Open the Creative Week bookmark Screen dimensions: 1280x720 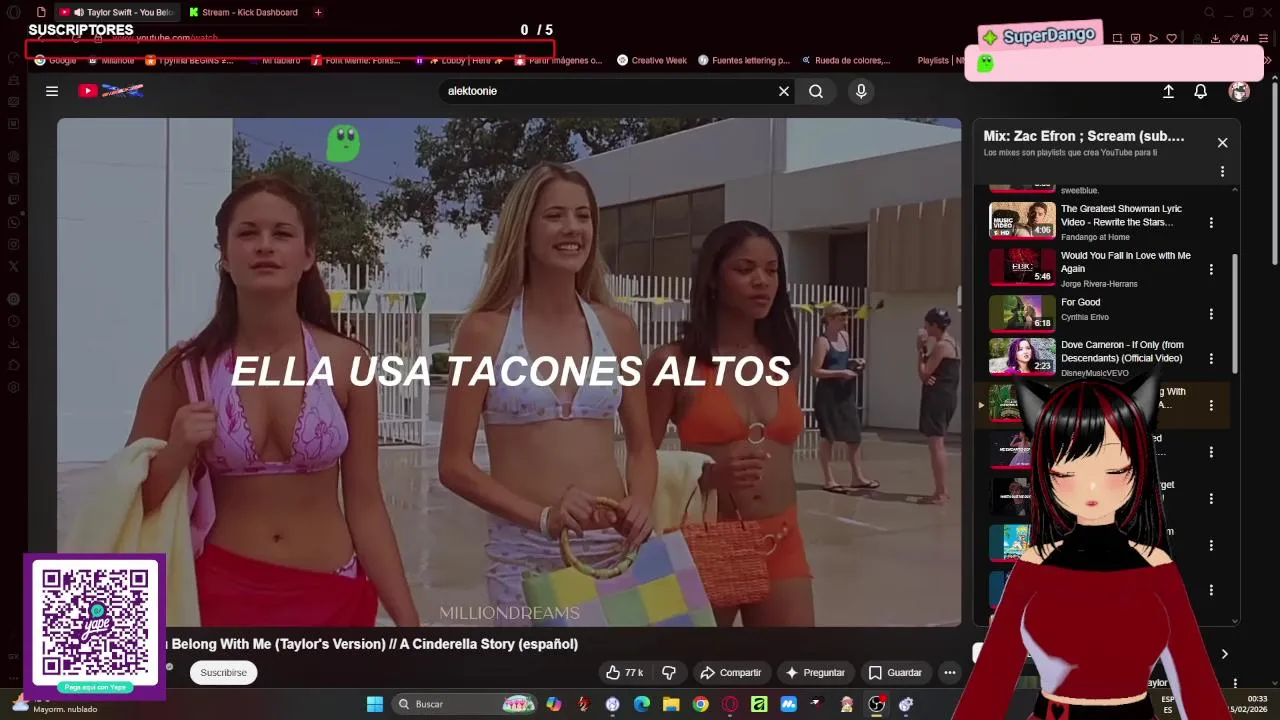652,60
